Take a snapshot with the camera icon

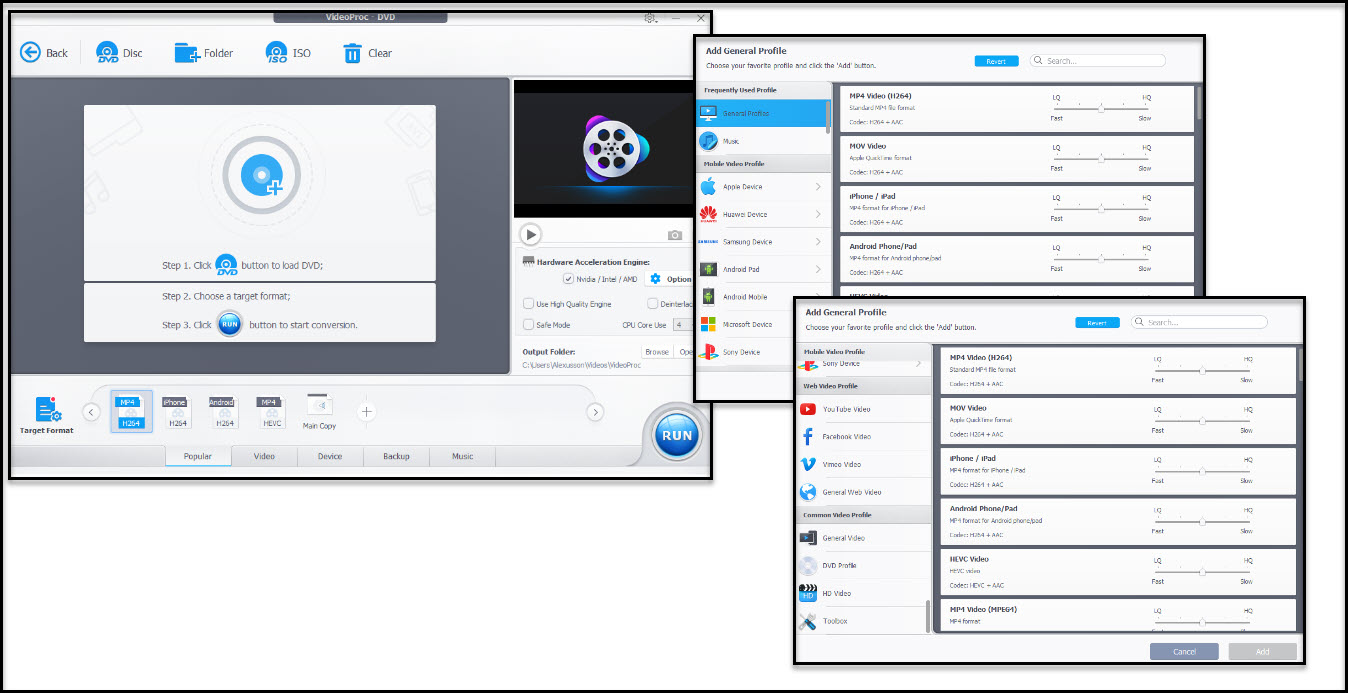click(675, 235)
